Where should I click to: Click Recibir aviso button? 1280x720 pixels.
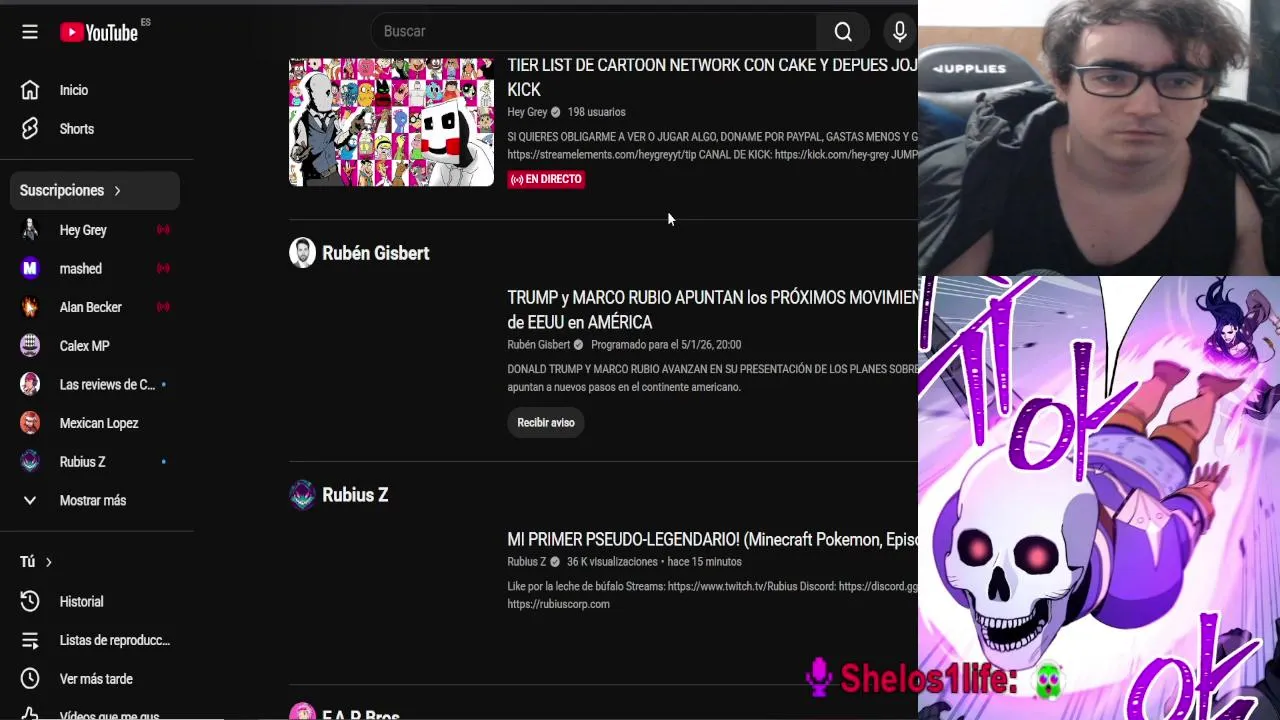click(x=546, y=423)
